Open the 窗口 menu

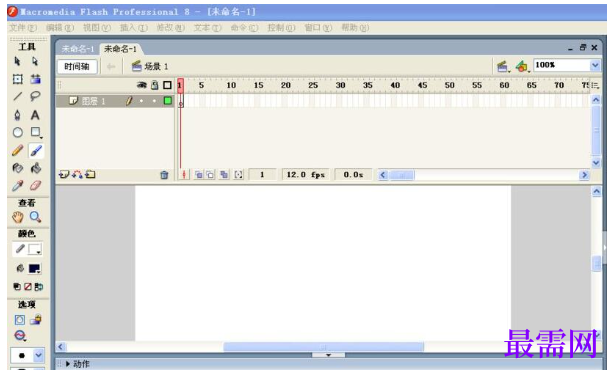coord(318,28)
